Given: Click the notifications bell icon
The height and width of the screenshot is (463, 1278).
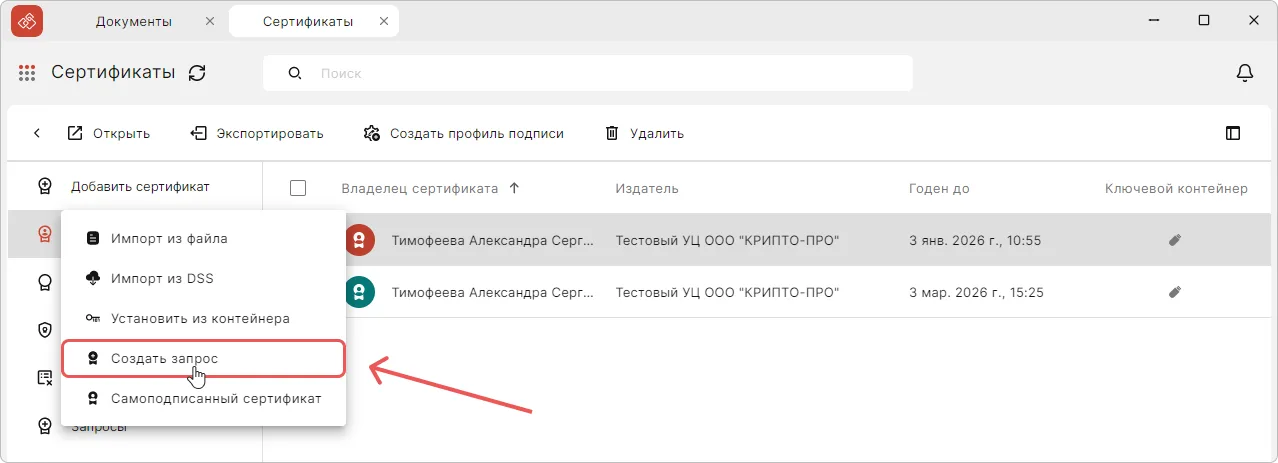Looking at the screenshot, I should coord(1244,73).
